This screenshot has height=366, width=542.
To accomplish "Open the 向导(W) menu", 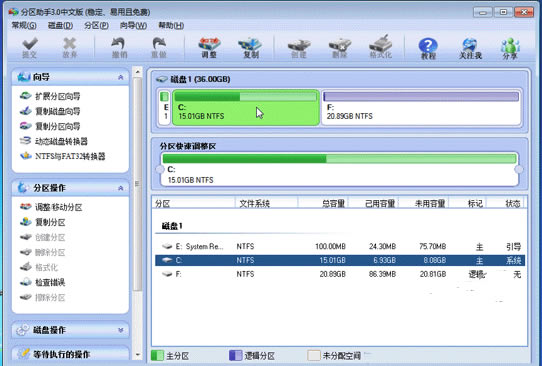I will (x=133, y=26).
